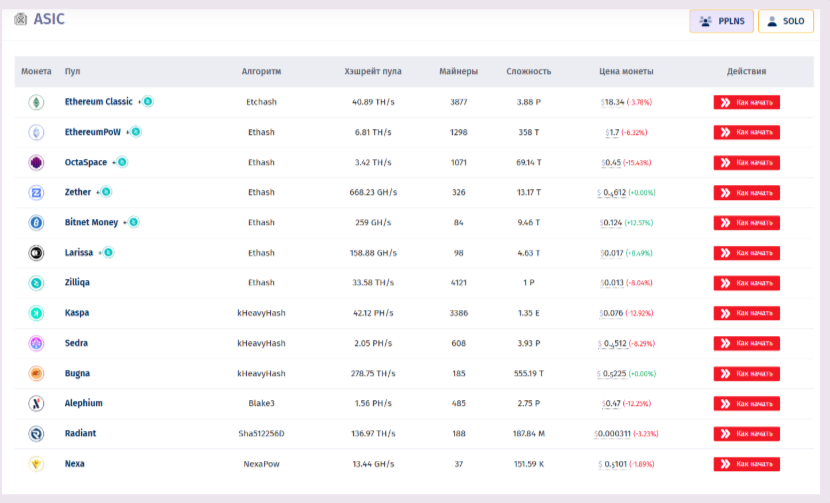The image size is (830, 503).
Task: Click the Zilliqa badge next to EthereumPoW
Action: [x=136, y=131]
